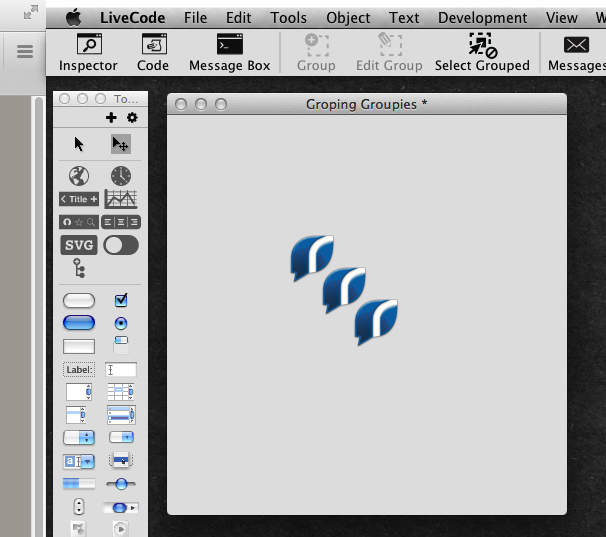This screenshot has width=606, height=537.
Task: Select the image control icon
Action: tap(79, 528)
